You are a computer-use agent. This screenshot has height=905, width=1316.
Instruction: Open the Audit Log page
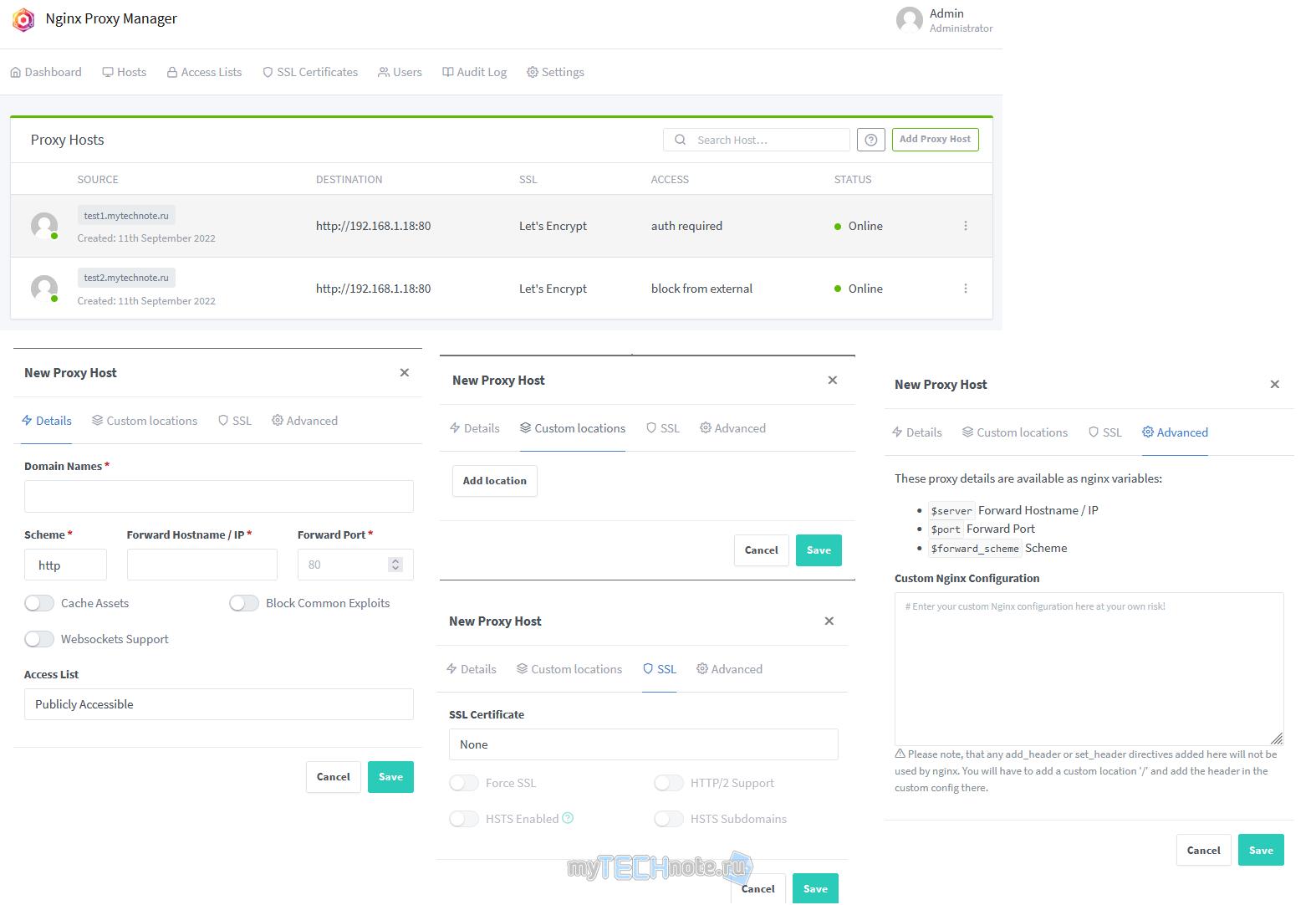[x=474, y=72]
